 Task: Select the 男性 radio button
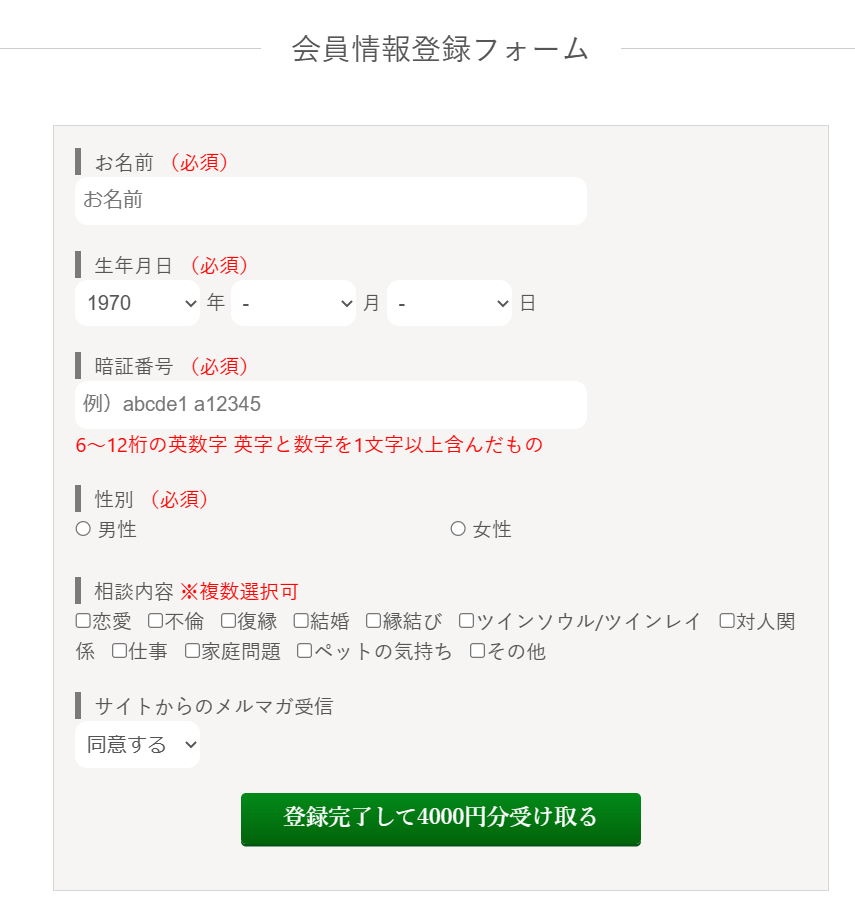pyautogui.click(x=83, y=529)
